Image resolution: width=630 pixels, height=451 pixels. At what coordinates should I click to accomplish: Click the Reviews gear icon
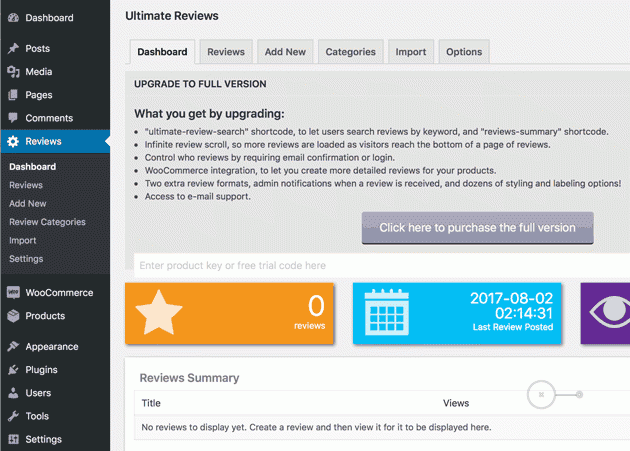point(13,141)
